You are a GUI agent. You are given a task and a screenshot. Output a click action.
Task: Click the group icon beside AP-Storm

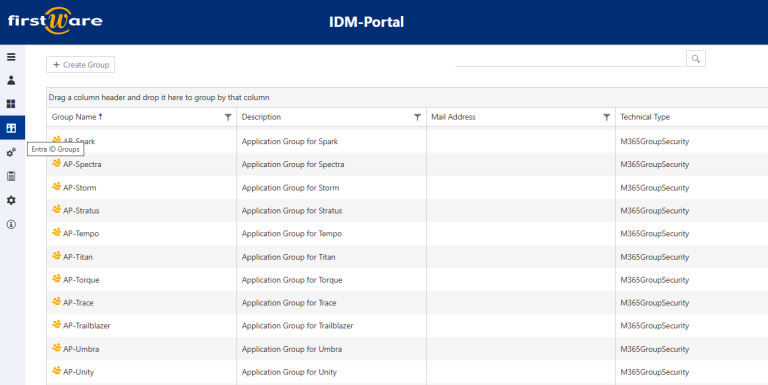[57, 187]
